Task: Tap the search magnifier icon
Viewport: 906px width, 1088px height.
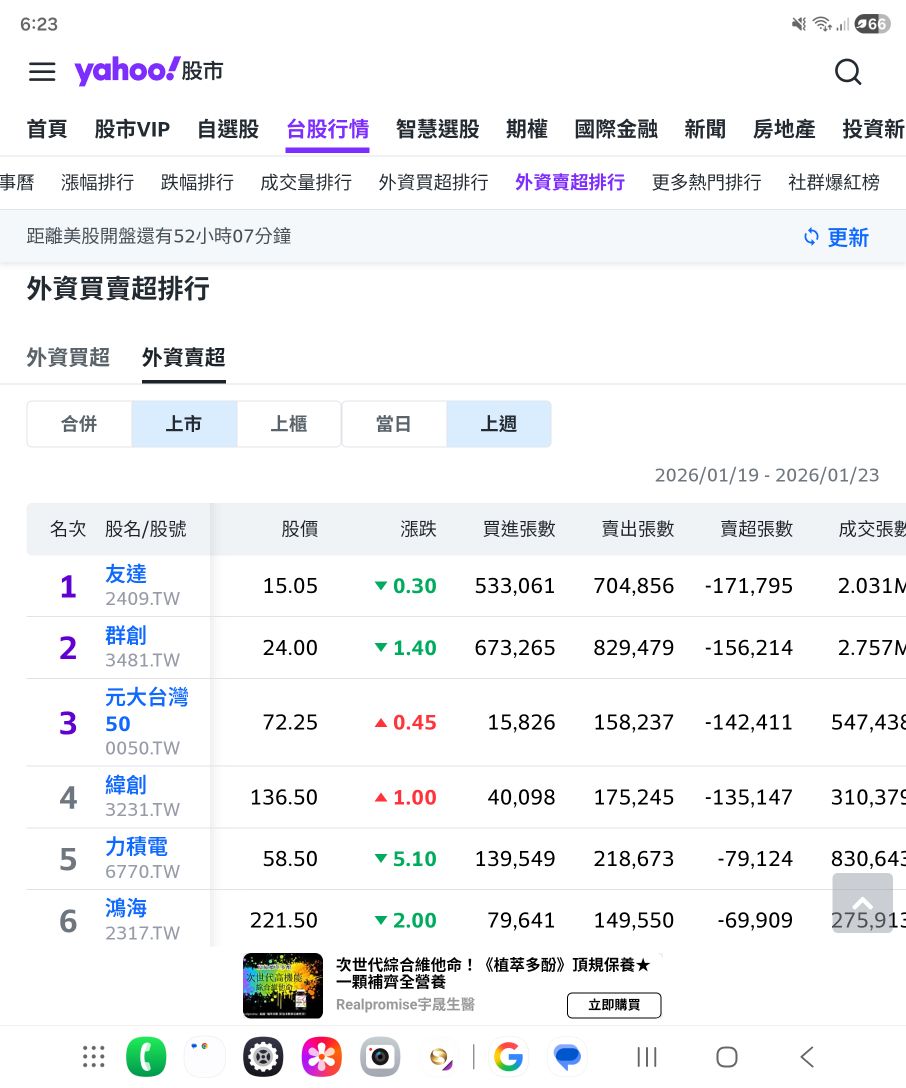Action: [x=848, y=72]
